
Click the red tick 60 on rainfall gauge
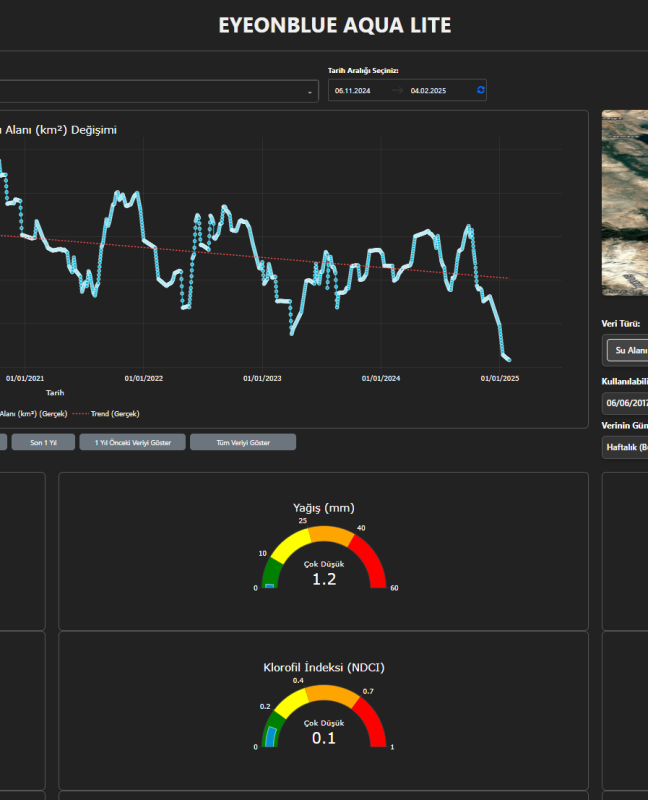click(x=394, y=588)
